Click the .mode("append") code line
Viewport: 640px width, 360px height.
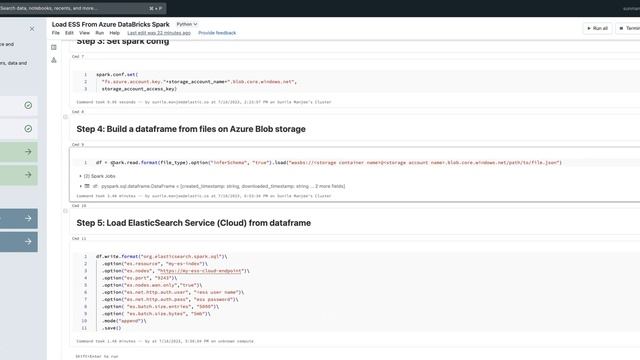[124, 321]
